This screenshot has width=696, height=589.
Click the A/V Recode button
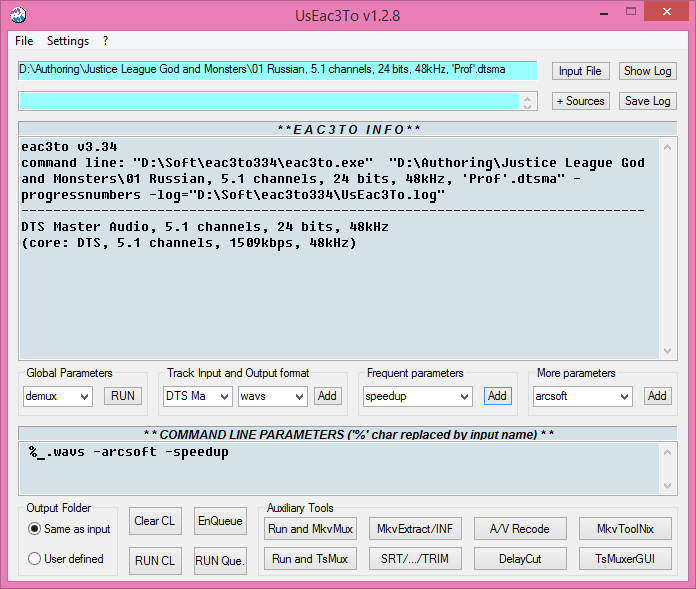coord(520,529)
